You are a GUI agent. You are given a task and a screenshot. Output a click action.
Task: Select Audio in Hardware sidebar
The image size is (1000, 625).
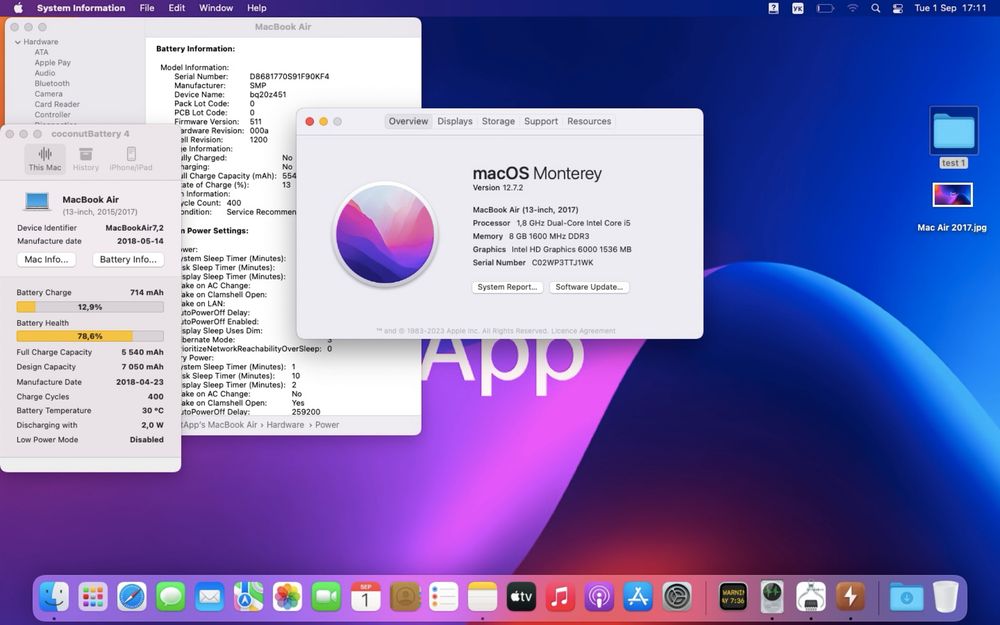(45, 73)
